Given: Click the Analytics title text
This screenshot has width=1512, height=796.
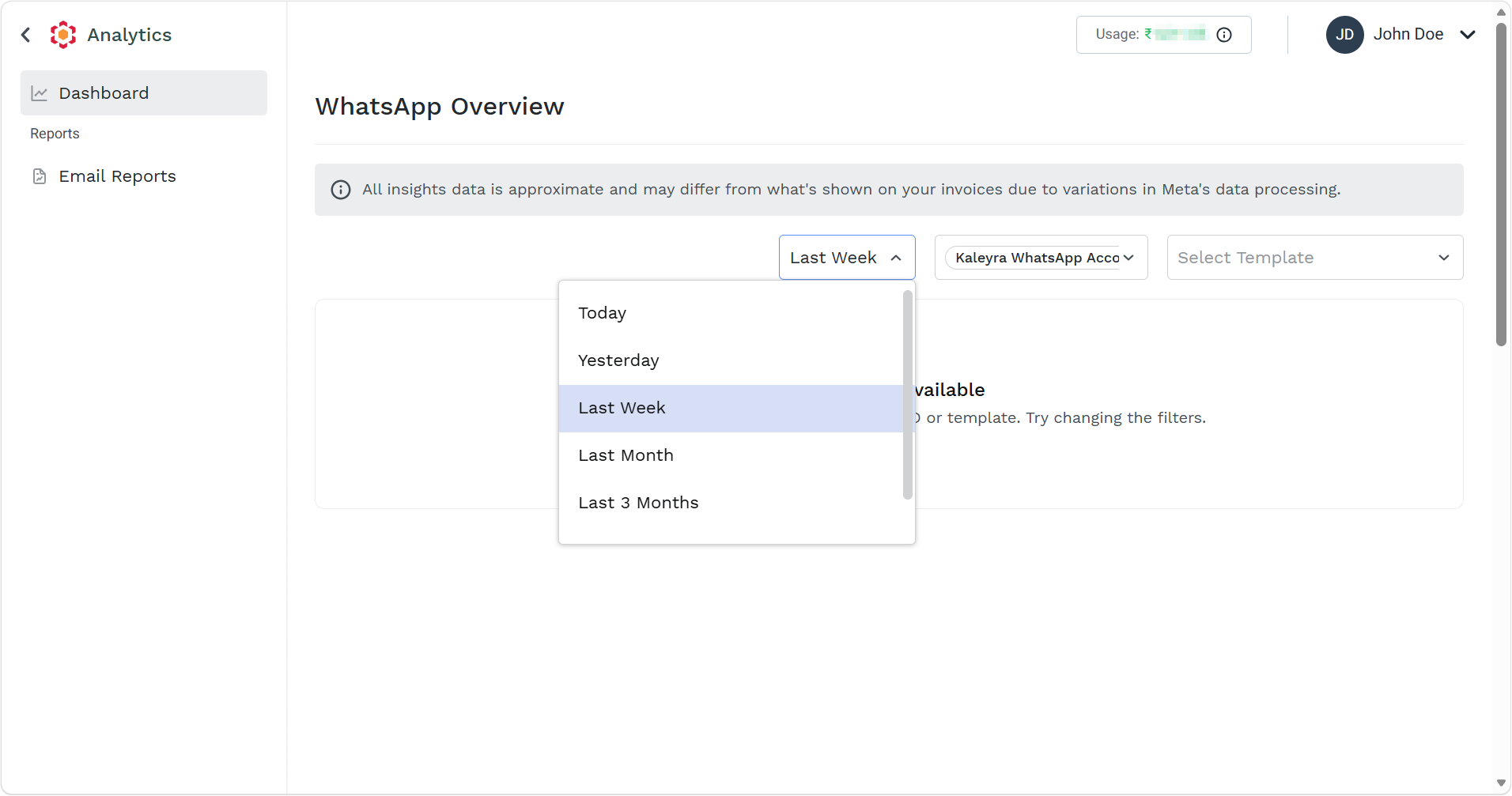Looking at the screenshot, I should [129, 35].
